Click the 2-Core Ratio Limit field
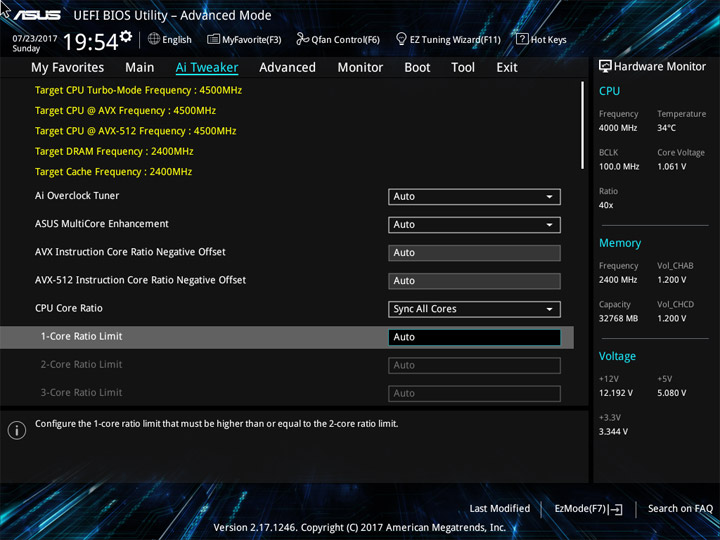This screenshot has height=540, width=720. click(x=474, y=366)
